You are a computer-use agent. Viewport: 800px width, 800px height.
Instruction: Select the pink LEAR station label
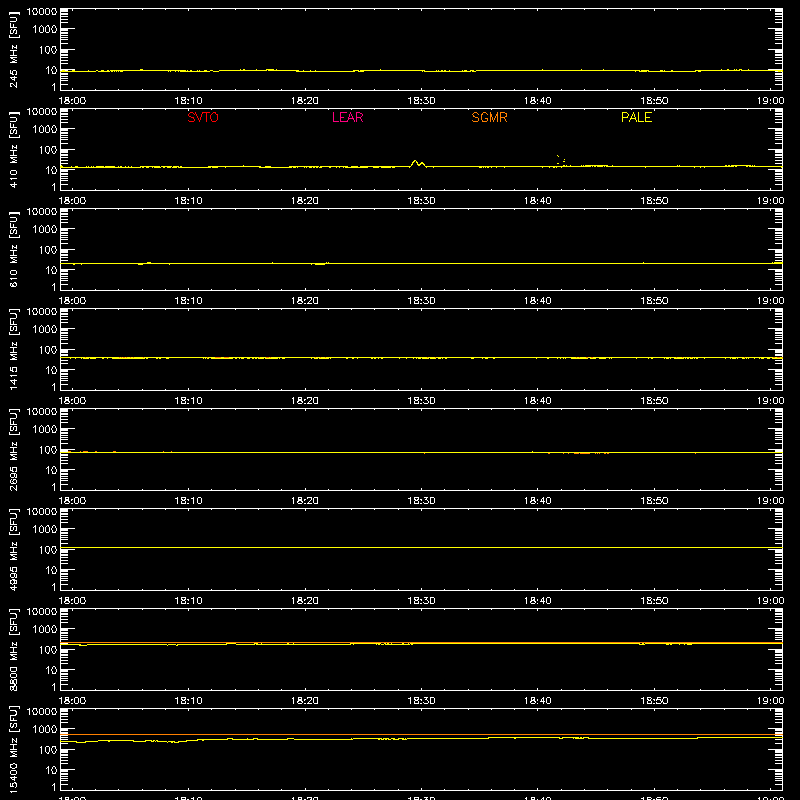click(347, 117)
